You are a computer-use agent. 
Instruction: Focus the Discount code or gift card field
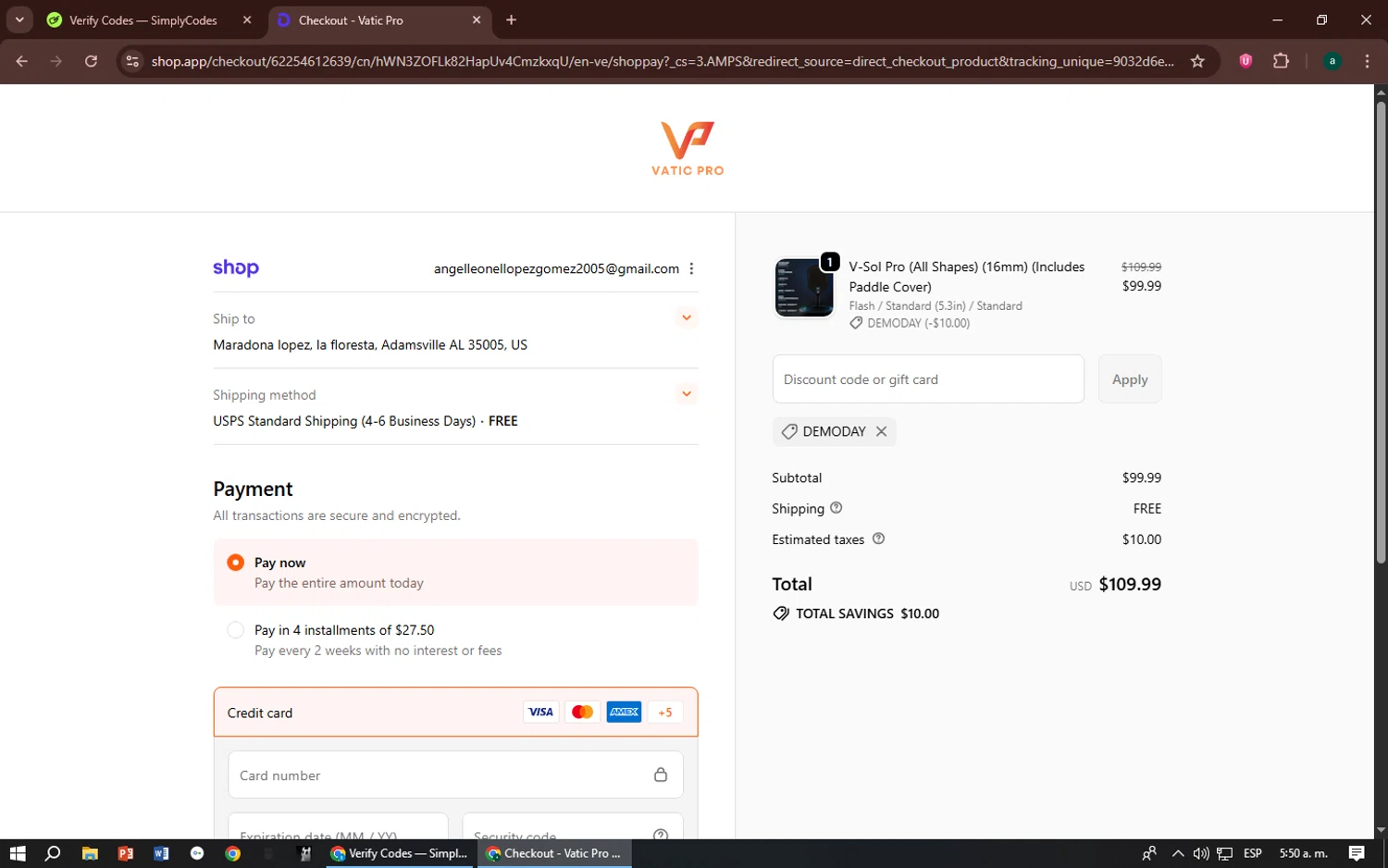click(928, 379)
